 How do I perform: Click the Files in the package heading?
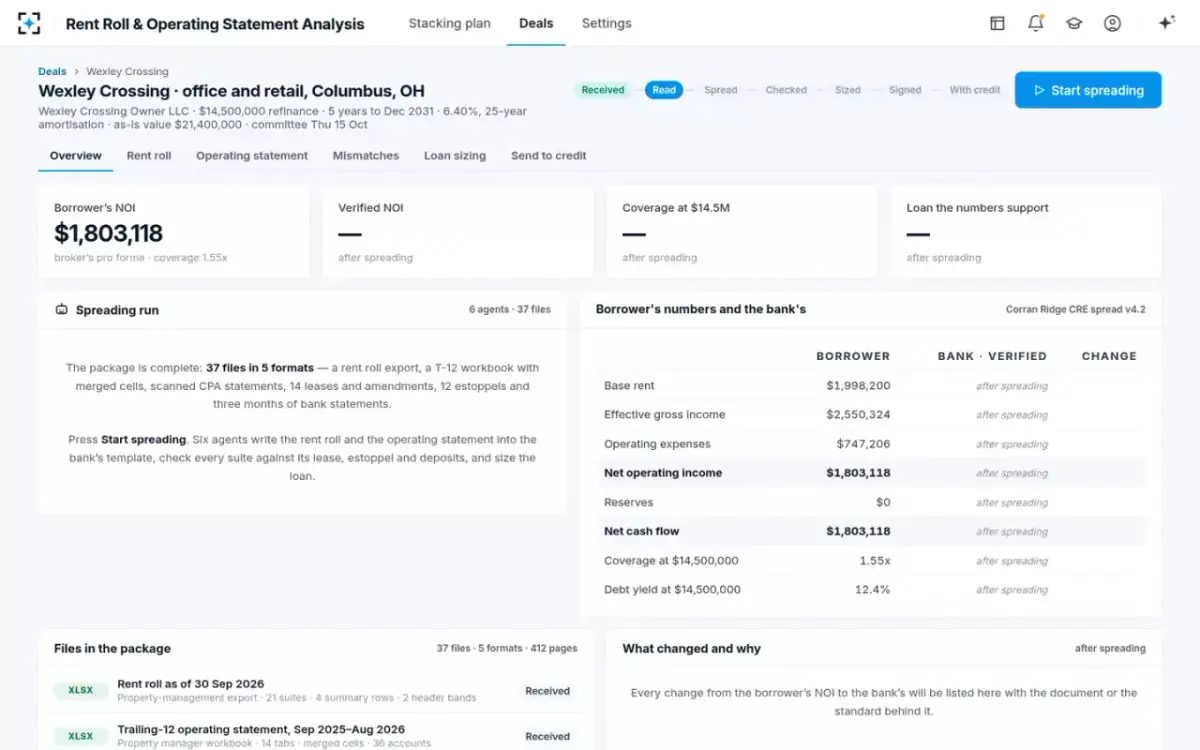click(x=112, y=649)
